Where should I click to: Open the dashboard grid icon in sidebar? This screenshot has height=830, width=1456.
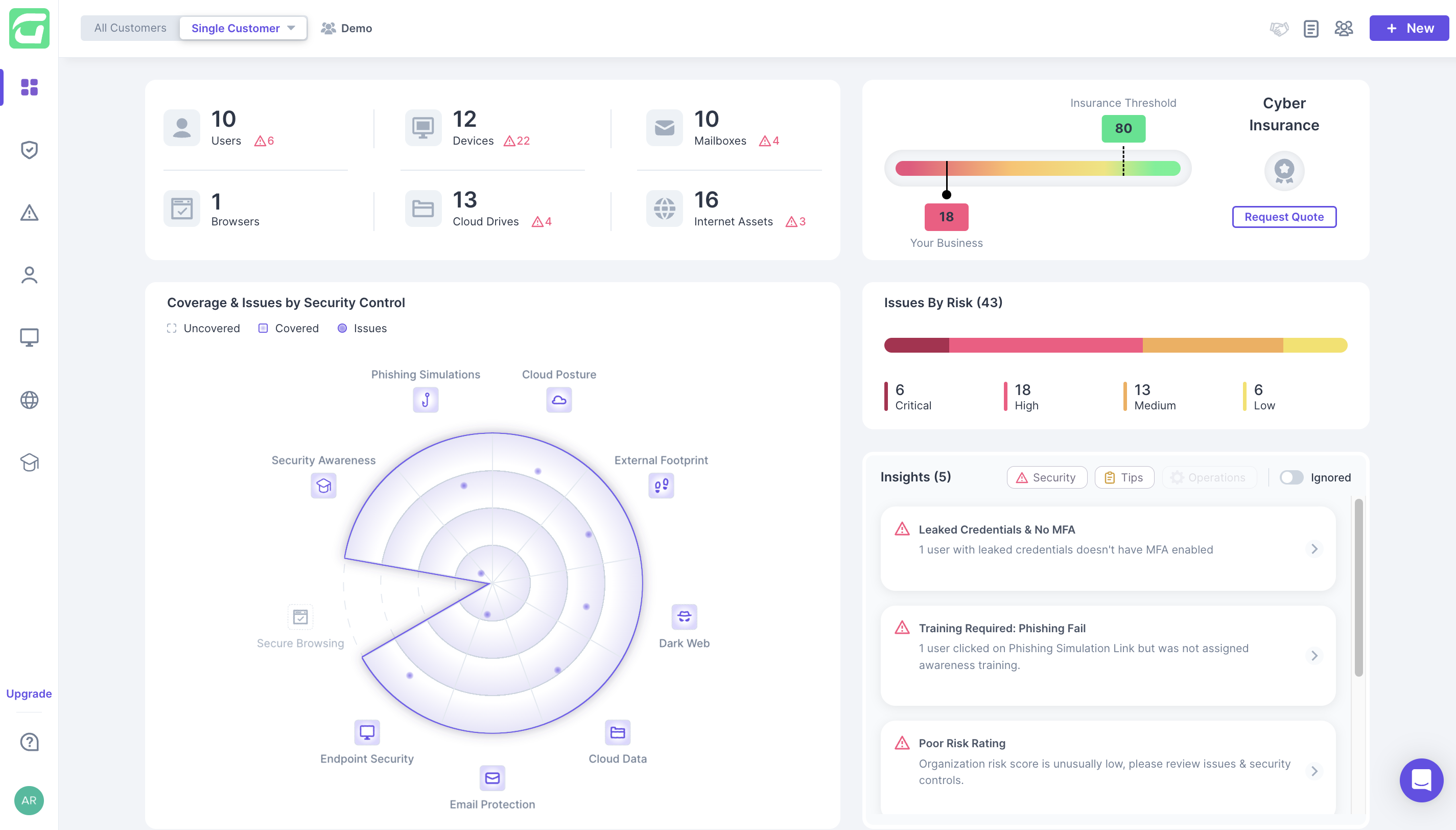[x=29, y=87]
